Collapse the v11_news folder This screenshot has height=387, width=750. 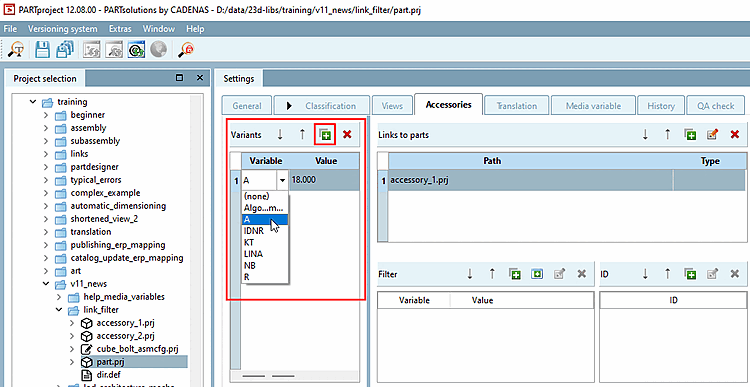click(45, 284)
